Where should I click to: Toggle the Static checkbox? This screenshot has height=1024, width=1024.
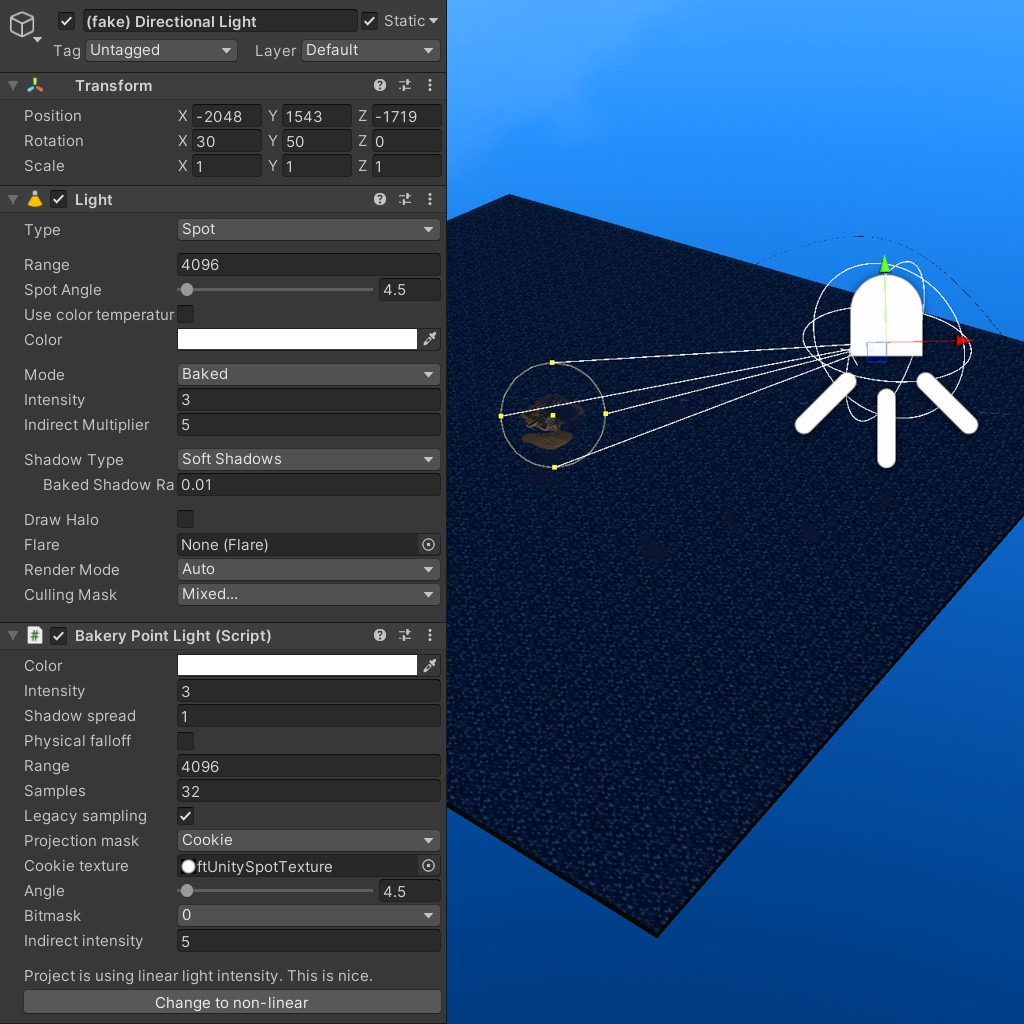click(370, 22)
